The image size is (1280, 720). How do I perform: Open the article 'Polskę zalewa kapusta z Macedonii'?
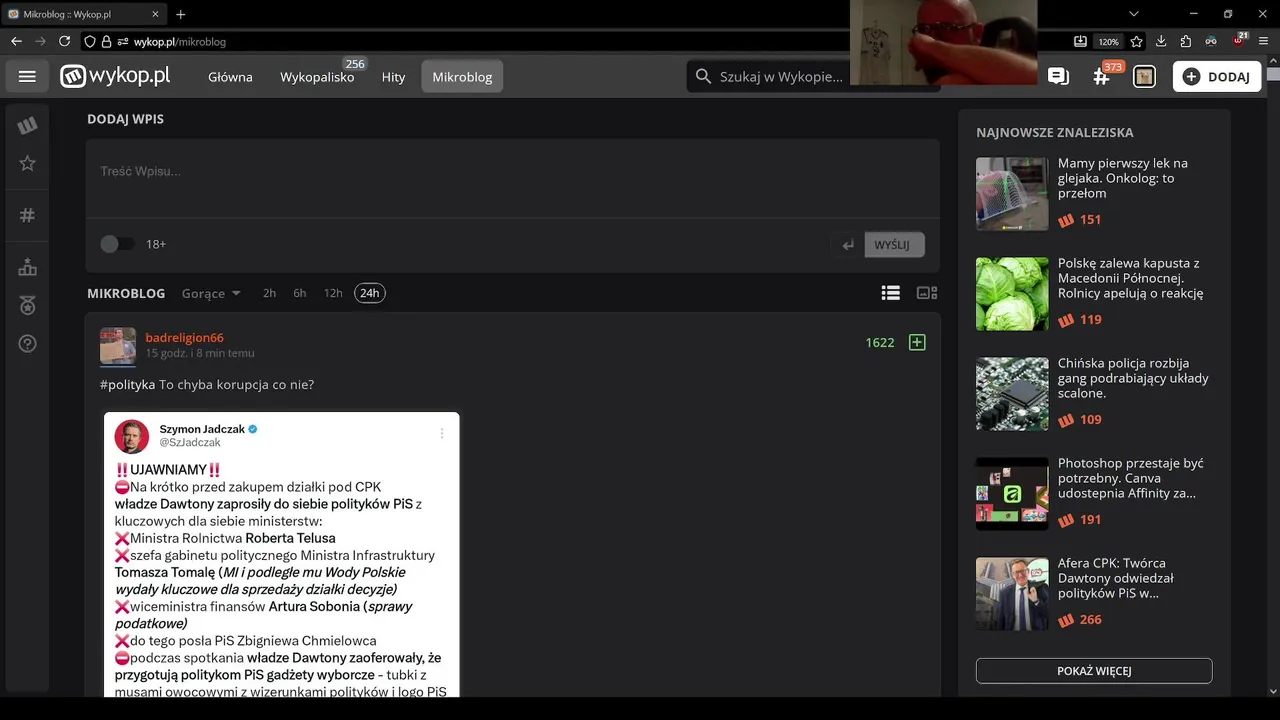tap(1130, 278)
